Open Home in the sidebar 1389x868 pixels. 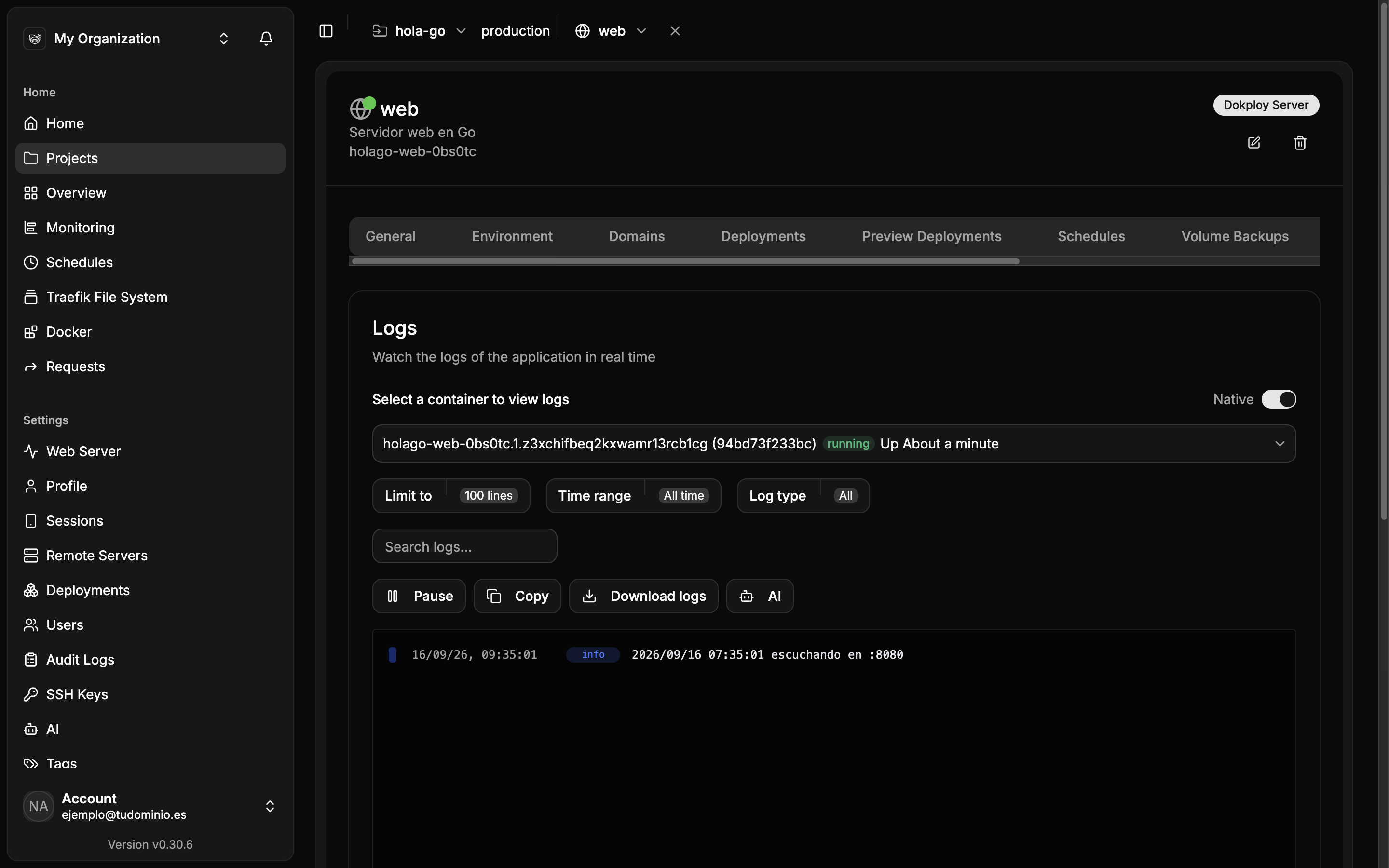click(150, 123)
